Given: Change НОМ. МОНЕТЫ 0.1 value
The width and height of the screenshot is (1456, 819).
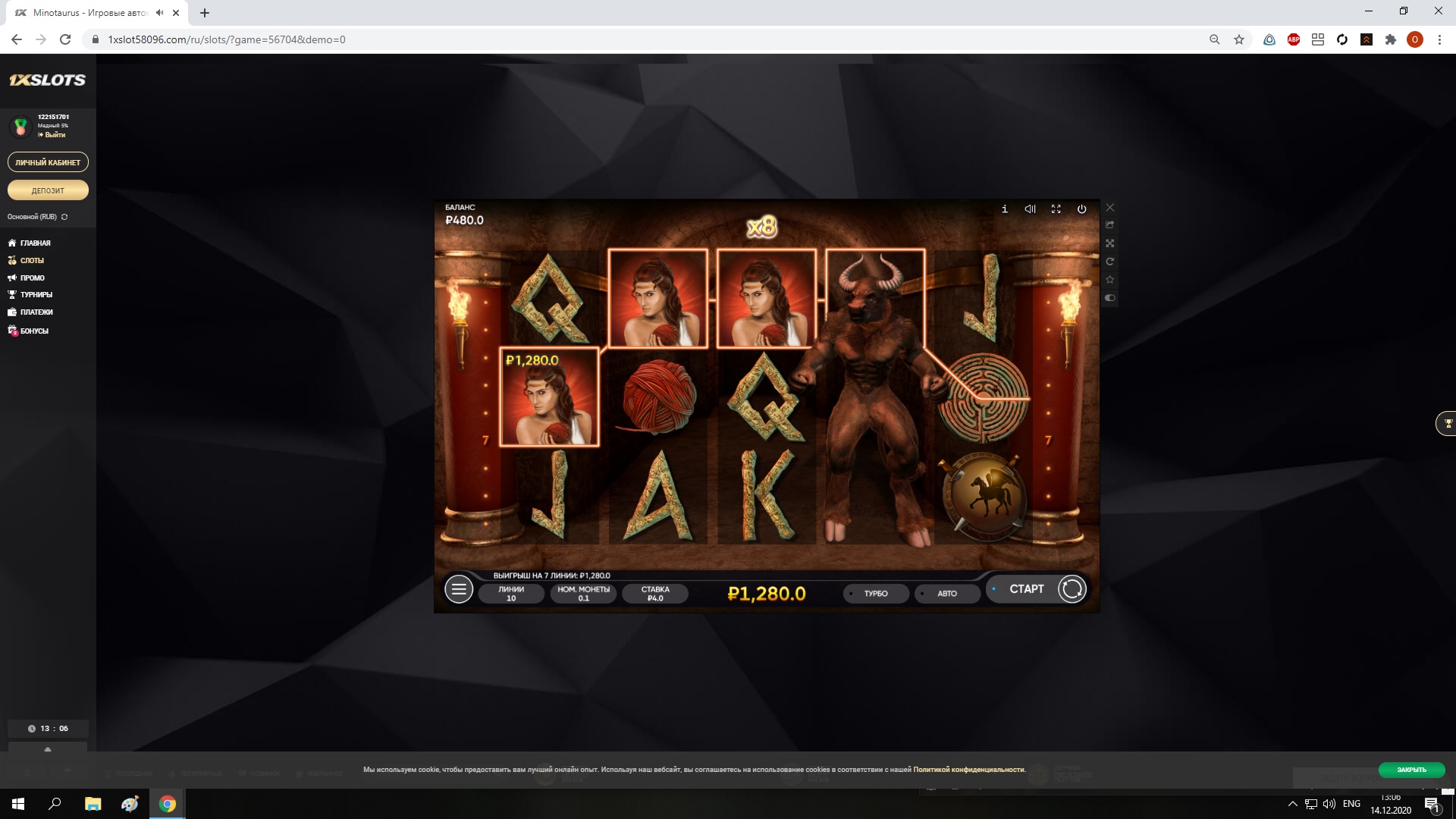Looking at the screenshot, I should pos(583,594).
